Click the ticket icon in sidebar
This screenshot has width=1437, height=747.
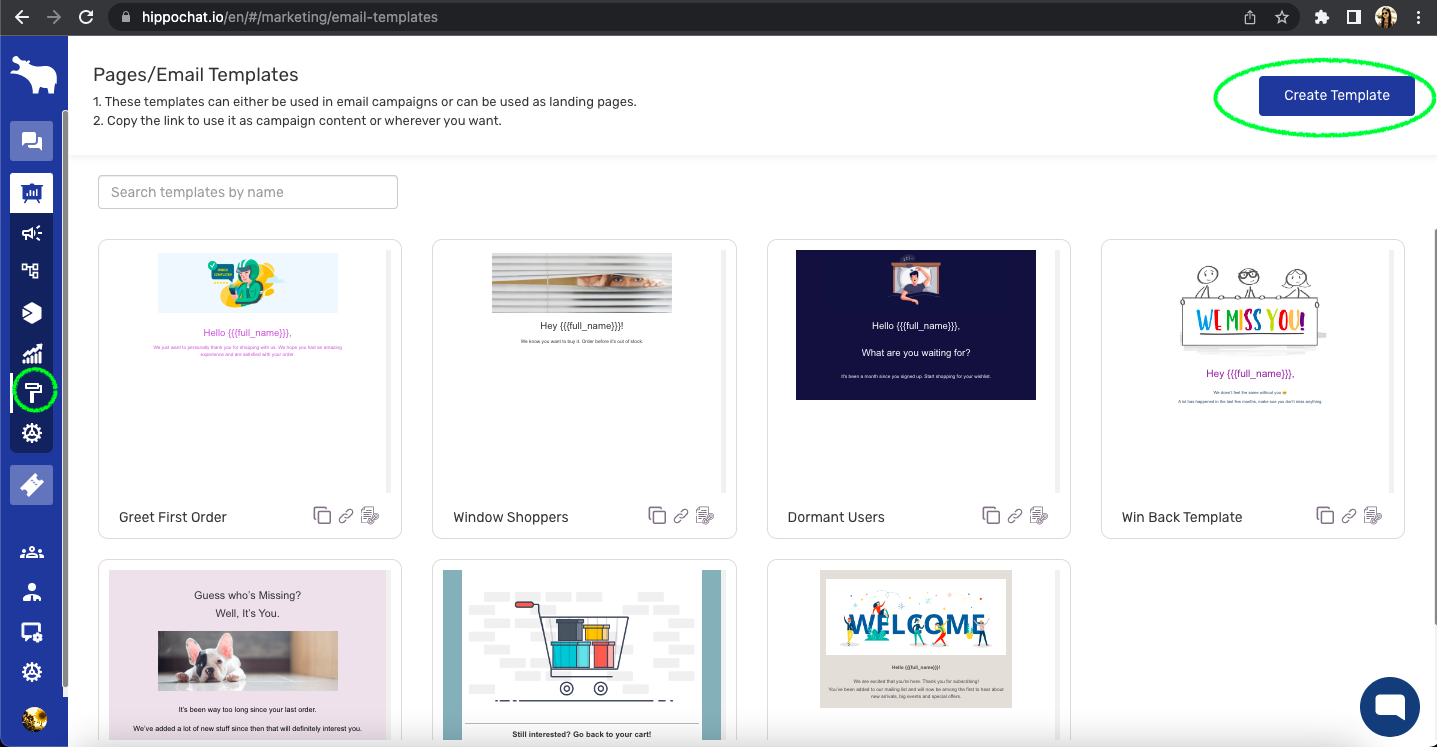pyautogui.click(x=32, y=485)
